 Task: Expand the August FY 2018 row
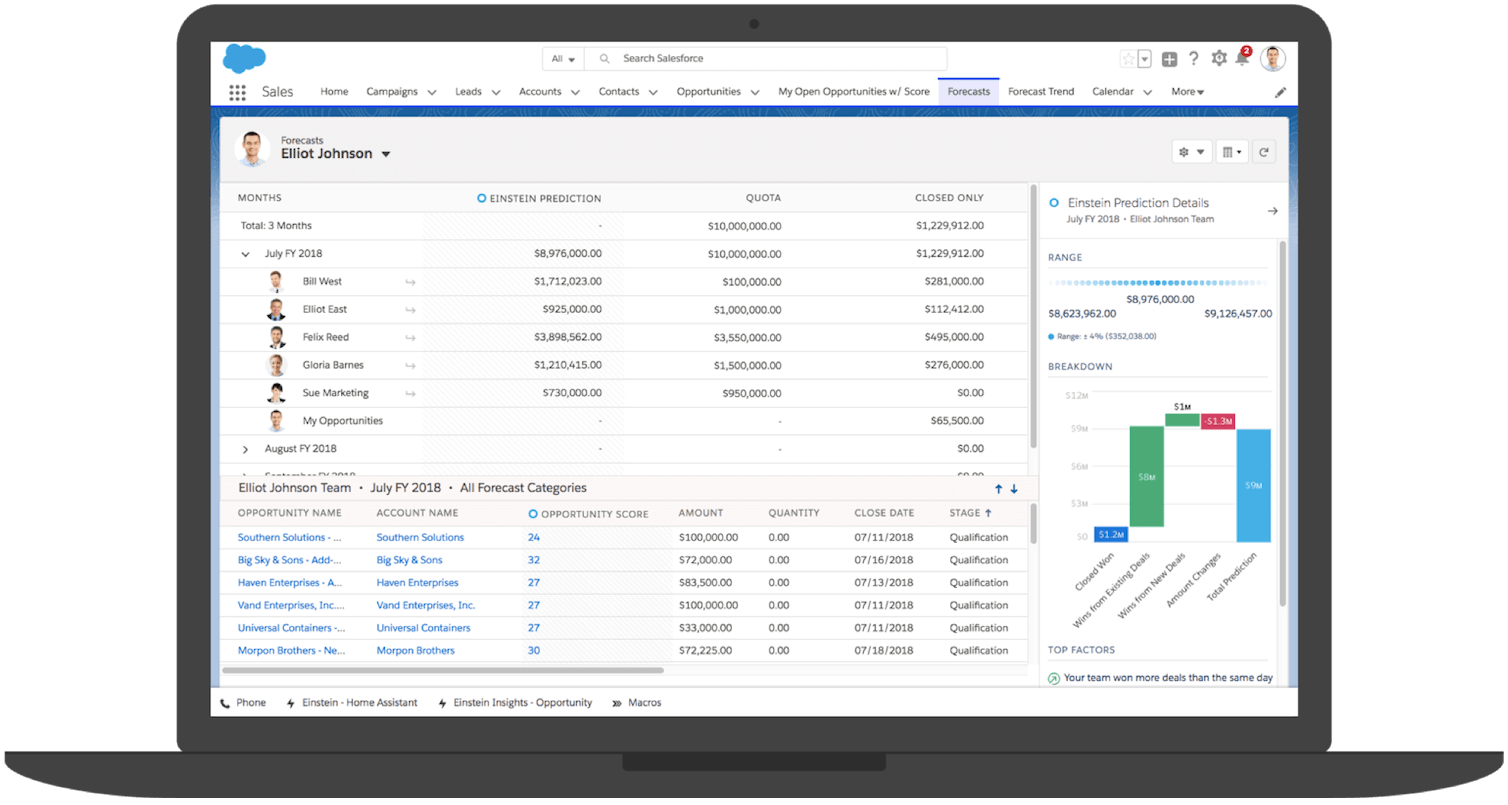point(246,449)
